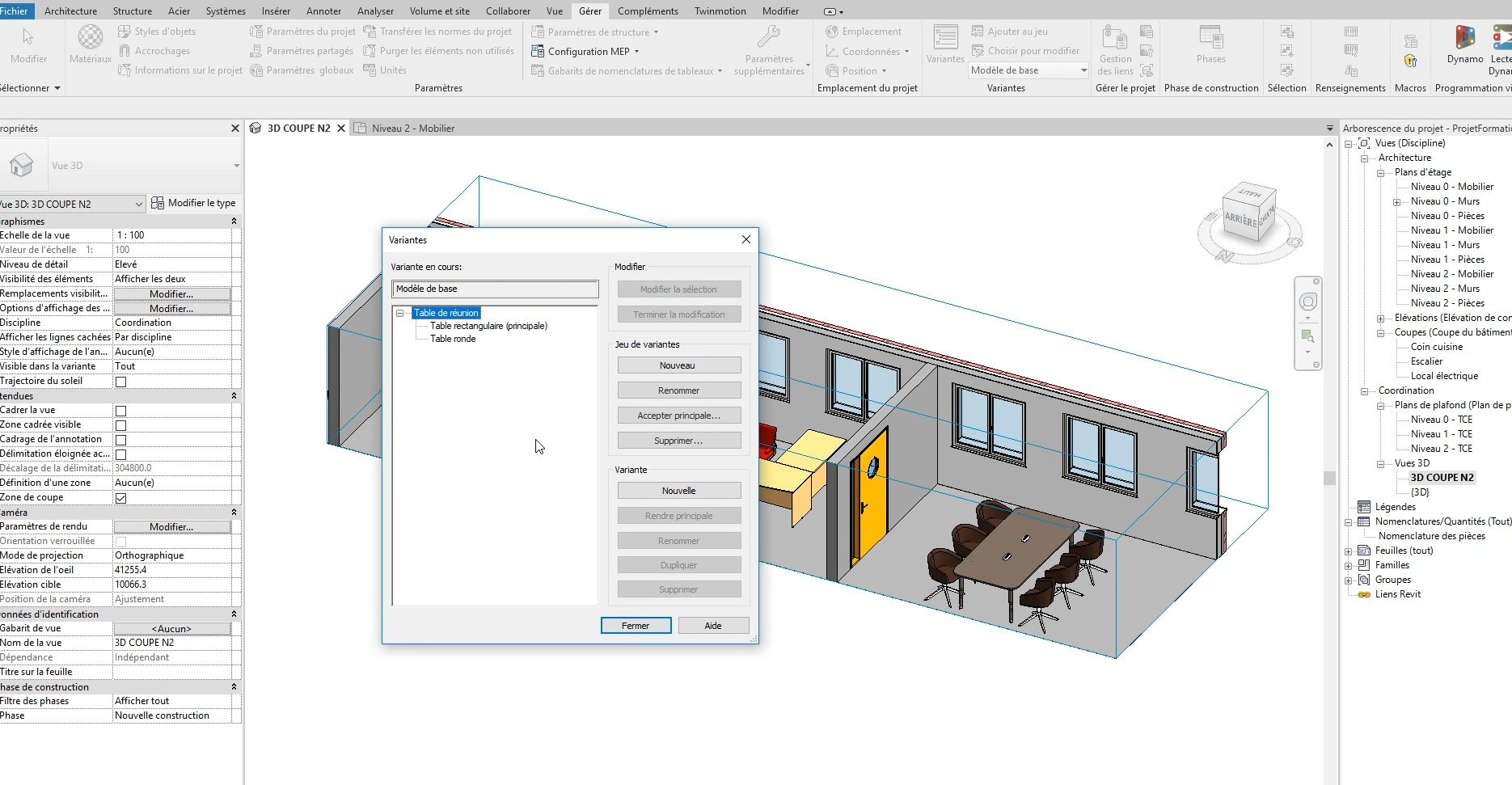Toggle the Cadrer la vue checkbox
This screenshot has width=1512, height=785.
120,411
